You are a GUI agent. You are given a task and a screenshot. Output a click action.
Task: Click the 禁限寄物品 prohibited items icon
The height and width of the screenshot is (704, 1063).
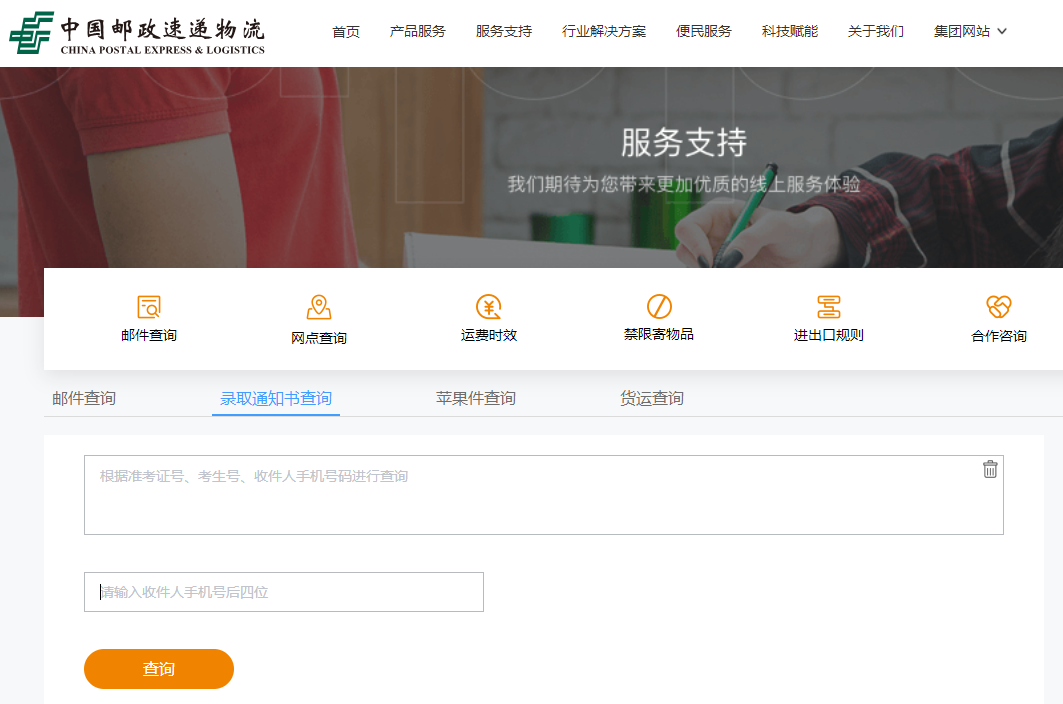(x=659, y=307)
